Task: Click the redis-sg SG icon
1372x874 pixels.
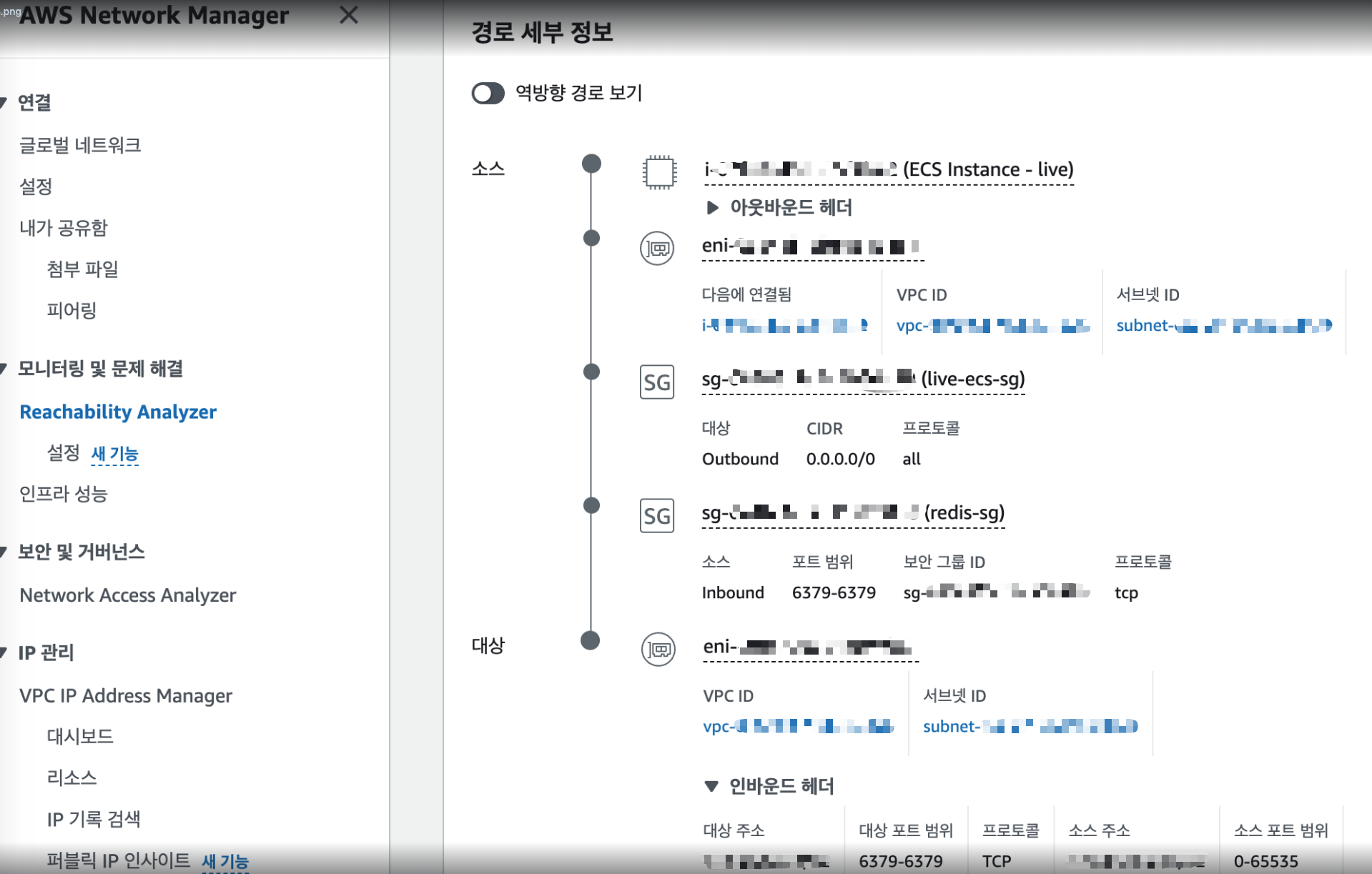Action: [x=657, y=516]
